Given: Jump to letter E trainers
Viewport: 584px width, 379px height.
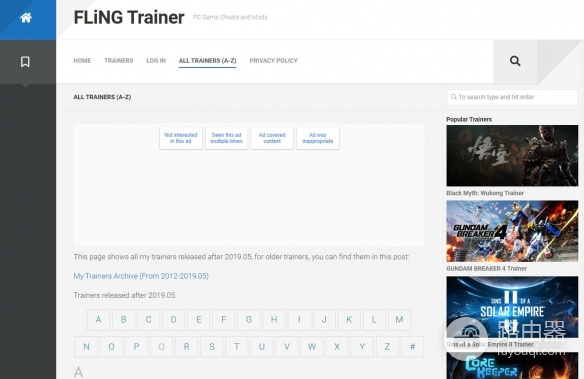Looking at the screenshot, I should coord(199,319).
